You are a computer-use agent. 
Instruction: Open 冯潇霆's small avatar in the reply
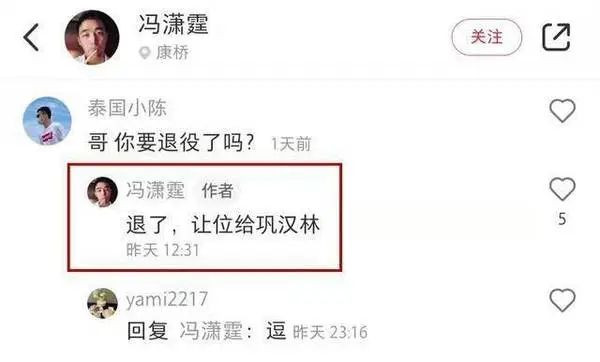click(102, 192)
